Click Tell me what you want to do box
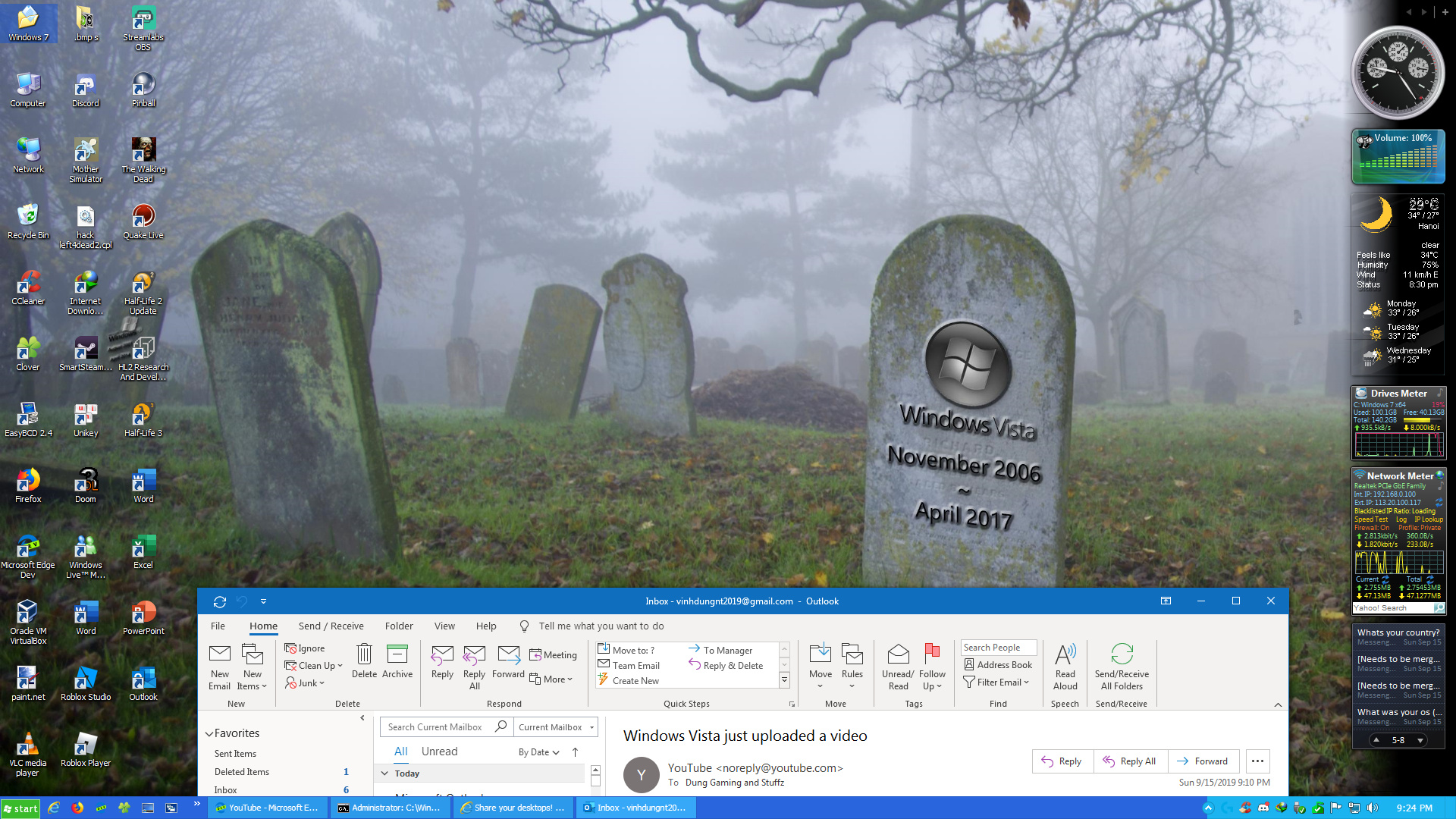The width and height of the screenshot is (1456, 819). click(x=601, y=626)
